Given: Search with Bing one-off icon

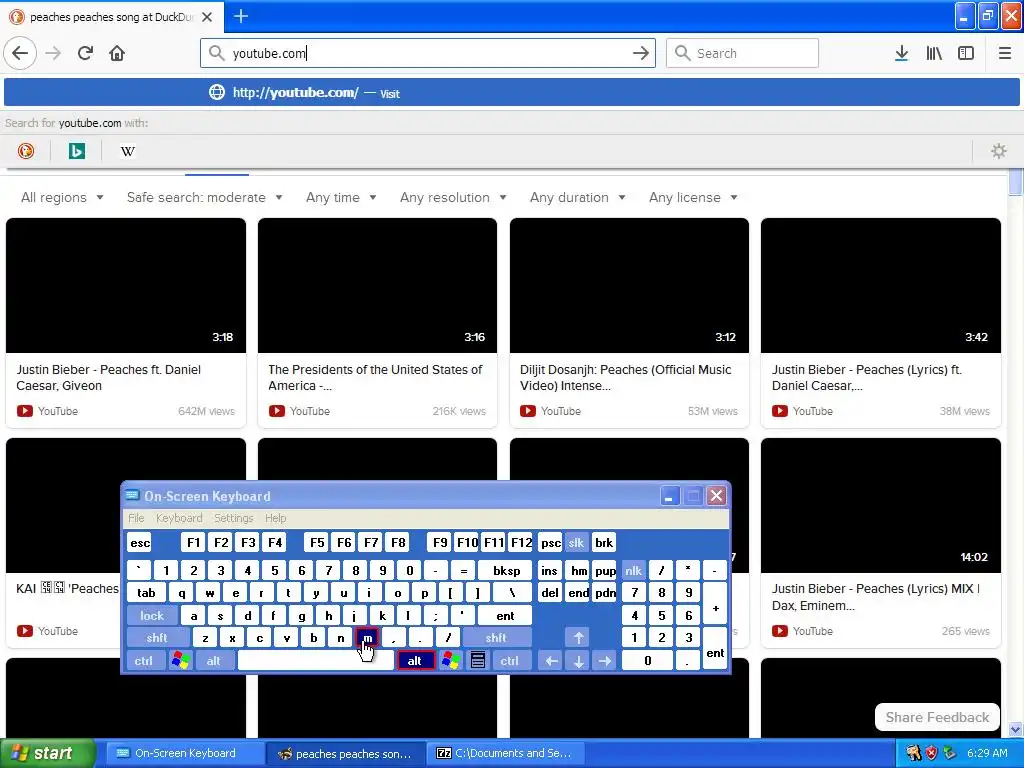Looking at the screenshot, I should pos(76,152).
